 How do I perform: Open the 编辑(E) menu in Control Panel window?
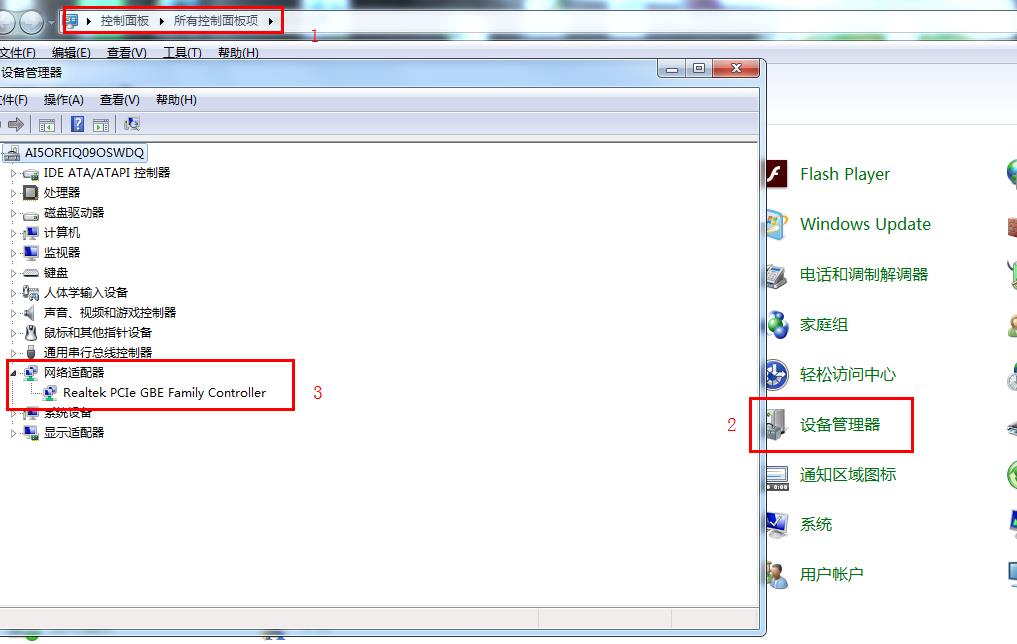tap(71, 53)
